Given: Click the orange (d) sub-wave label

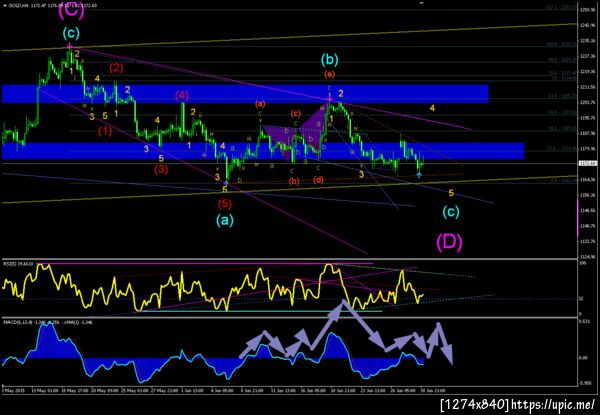Looking at the screenshot, I should coord(318,180).
